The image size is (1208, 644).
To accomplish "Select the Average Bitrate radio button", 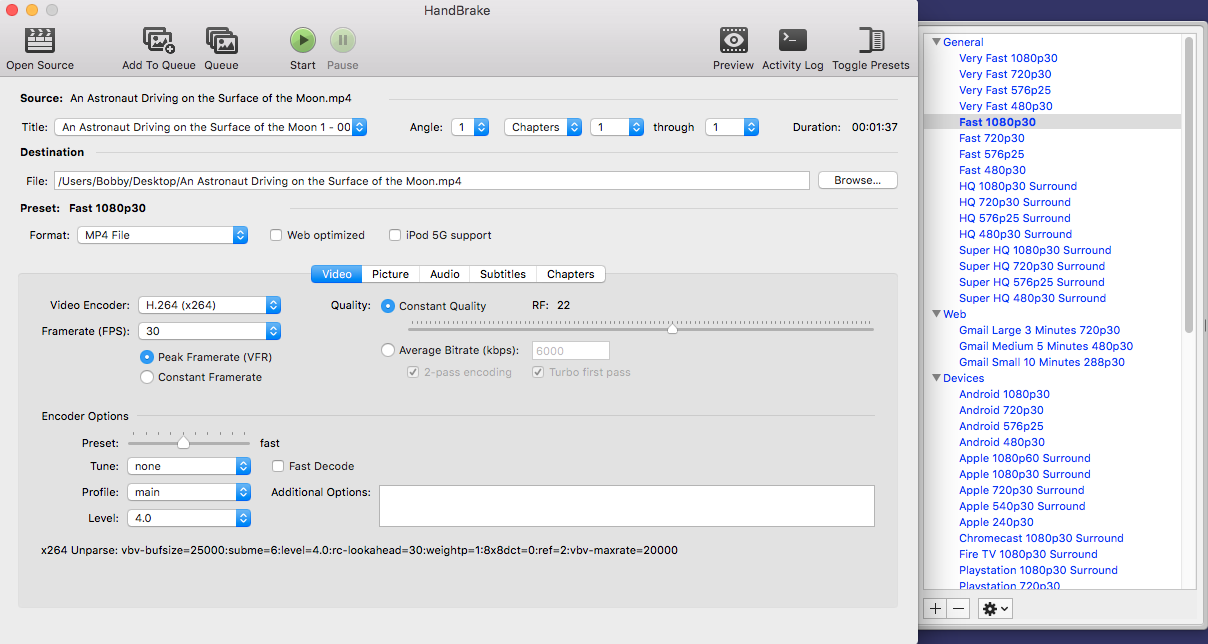I will click(x=388, y=350).
